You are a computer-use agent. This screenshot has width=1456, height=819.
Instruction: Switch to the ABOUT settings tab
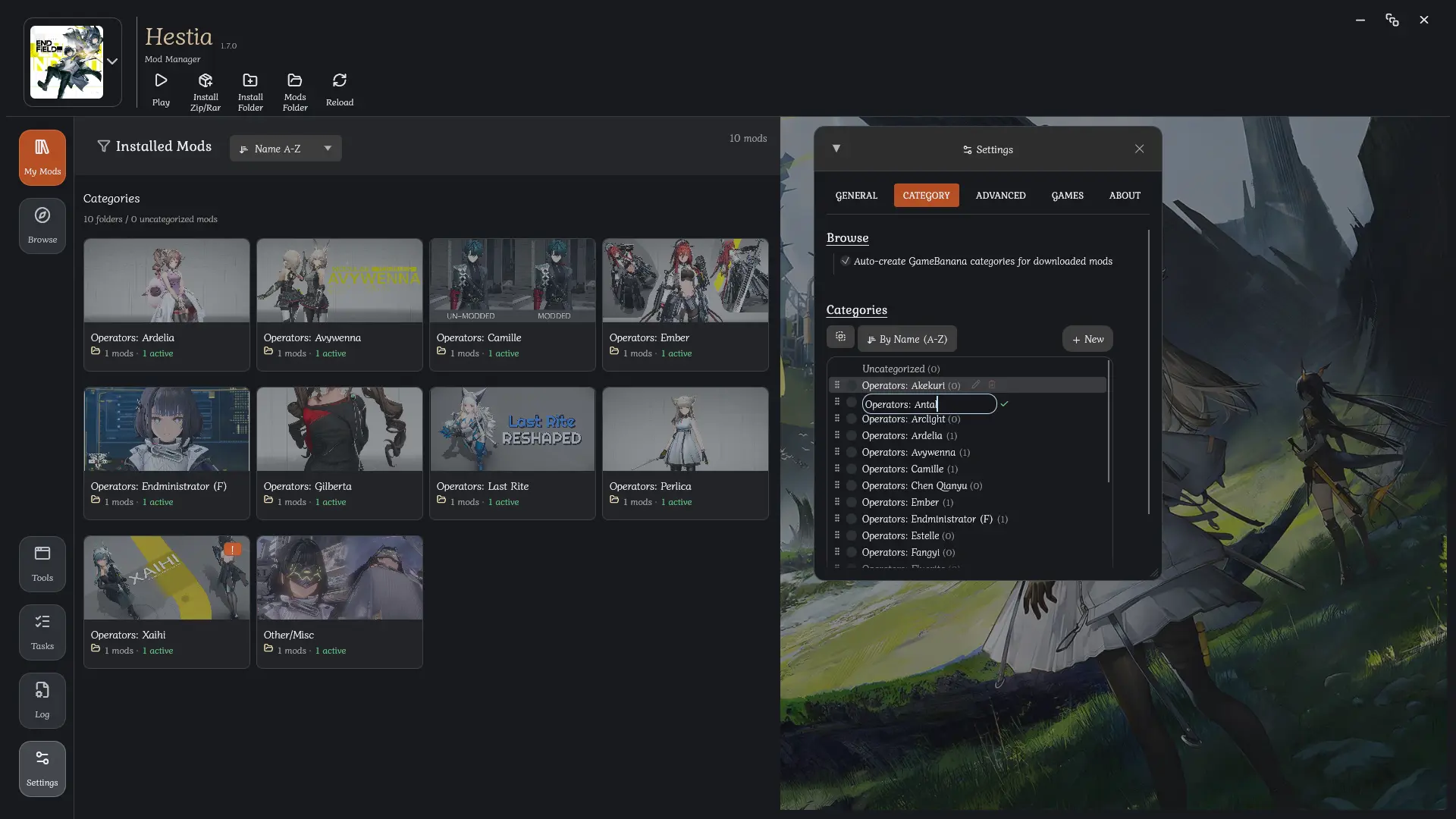coord(1125,195)
